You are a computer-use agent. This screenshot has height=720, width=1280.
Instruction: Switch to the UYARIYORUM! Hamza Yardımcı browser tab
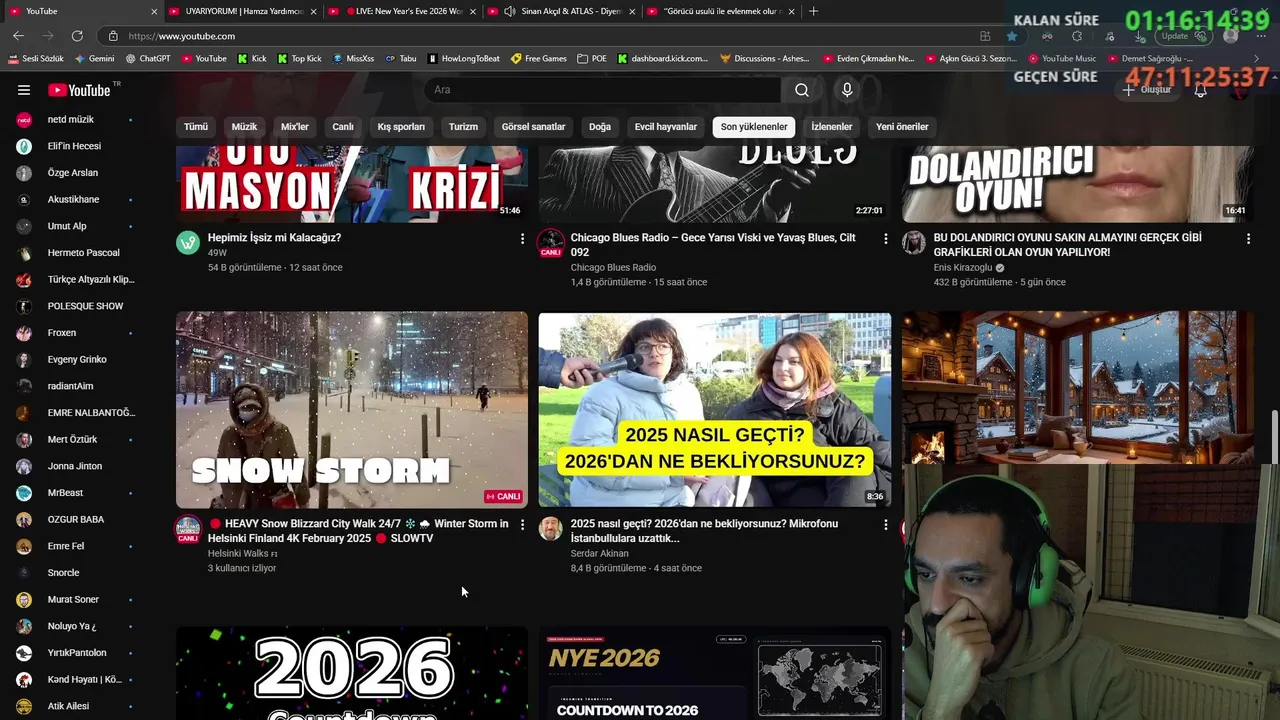tap(243, 11)
